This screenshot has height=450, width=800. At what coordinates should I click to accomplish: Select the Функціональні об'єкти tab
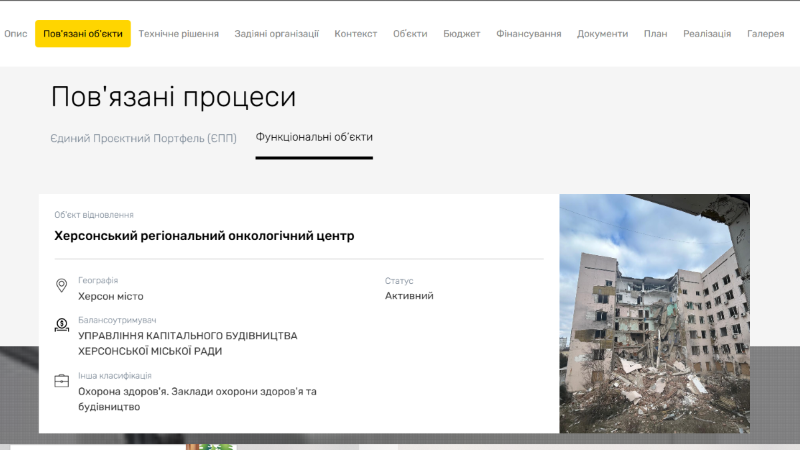click(314, 137)
